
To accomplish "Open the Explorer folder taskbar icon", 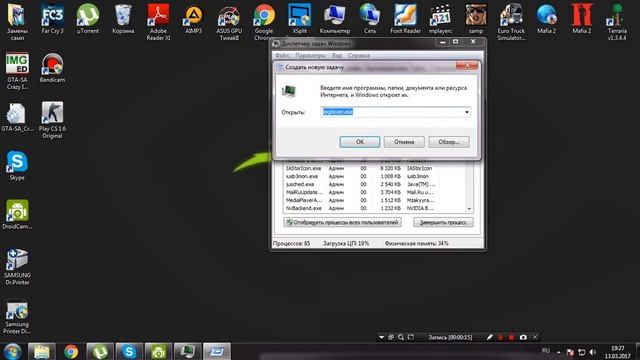I will pyautogui.click(x=42, y=351).
